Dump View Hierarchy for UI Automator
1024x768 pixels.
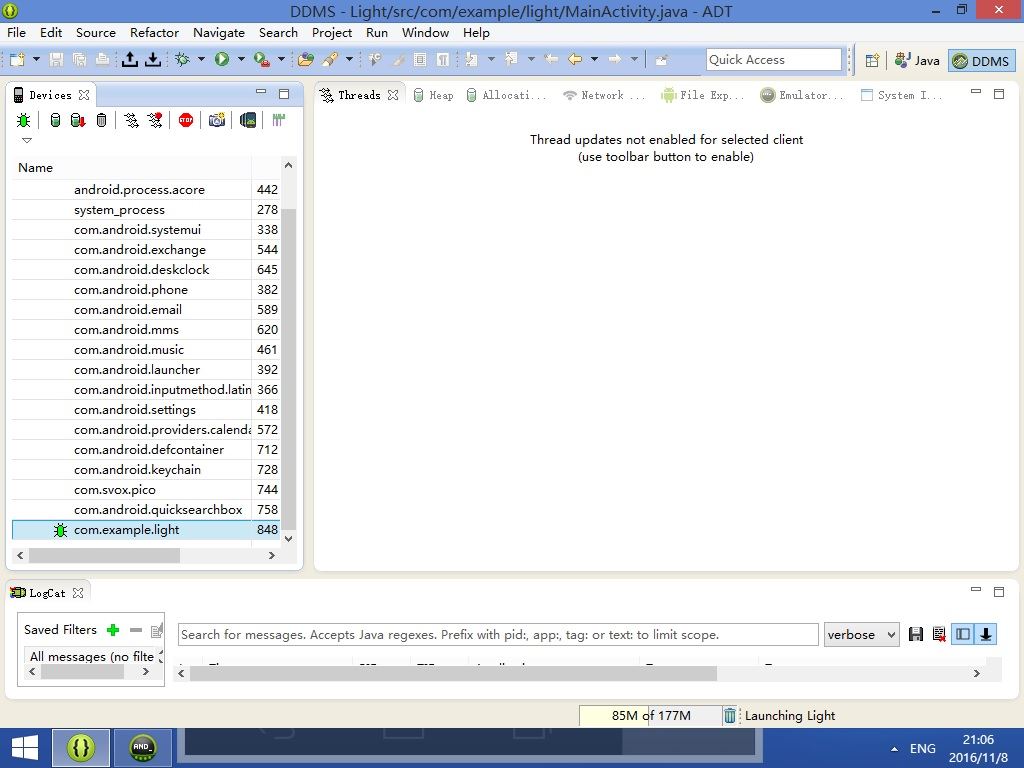coord(248,120)
